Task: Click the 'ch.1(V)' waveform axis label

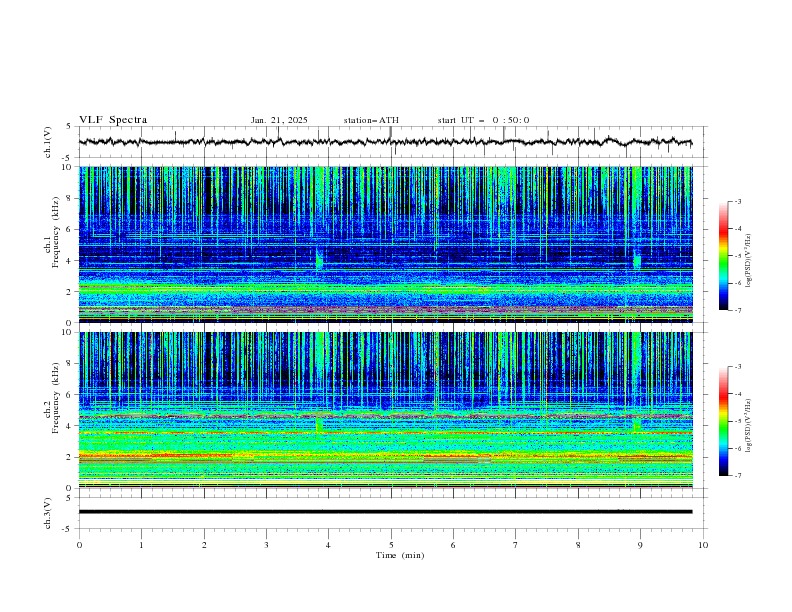Action: pyautogui.click(x=48, y=142)
